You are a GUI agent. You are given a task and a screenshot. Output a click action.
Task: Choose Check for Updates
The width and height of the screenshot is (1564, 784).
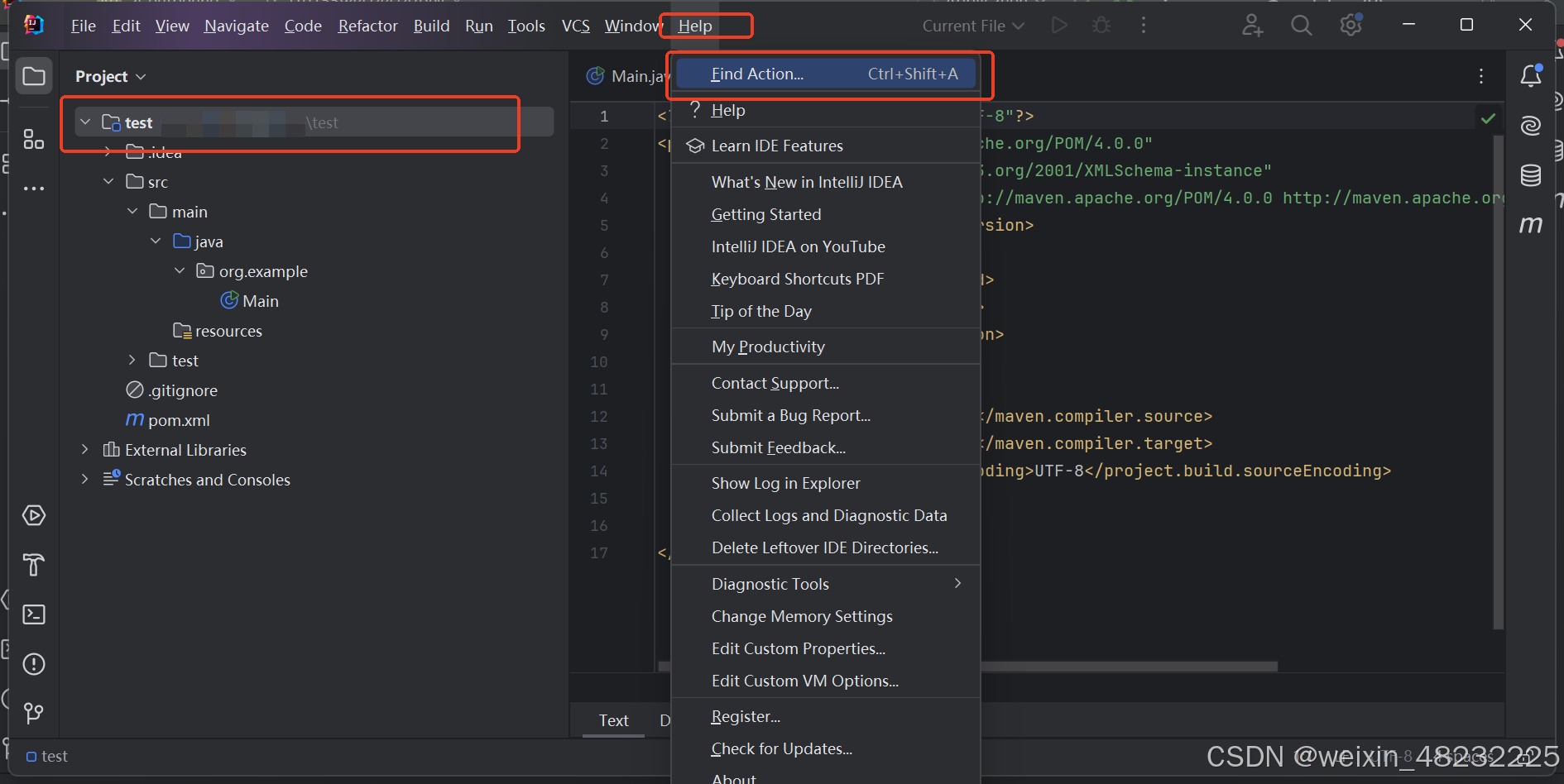(826, 748)
